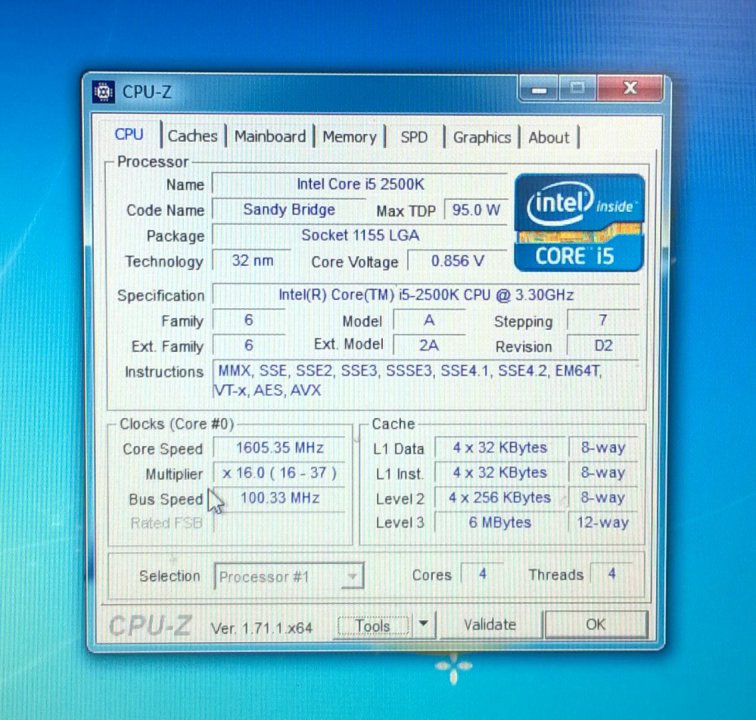Click the Level 2 associativity '8-way'

coord(603,498)
